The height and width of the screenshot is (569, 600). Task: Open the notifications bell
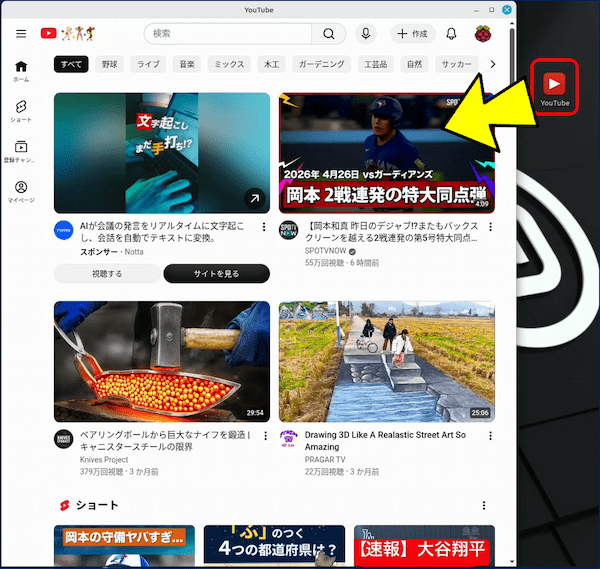tap(452, 34)
